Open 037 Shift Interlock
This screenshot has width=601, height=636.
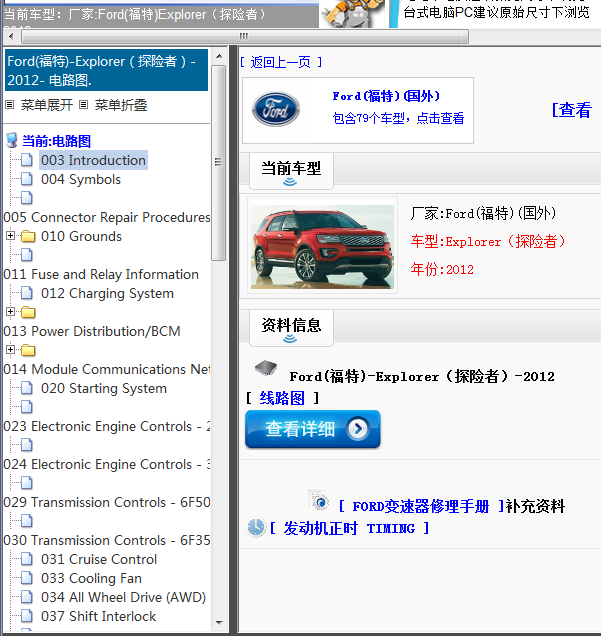98,616
